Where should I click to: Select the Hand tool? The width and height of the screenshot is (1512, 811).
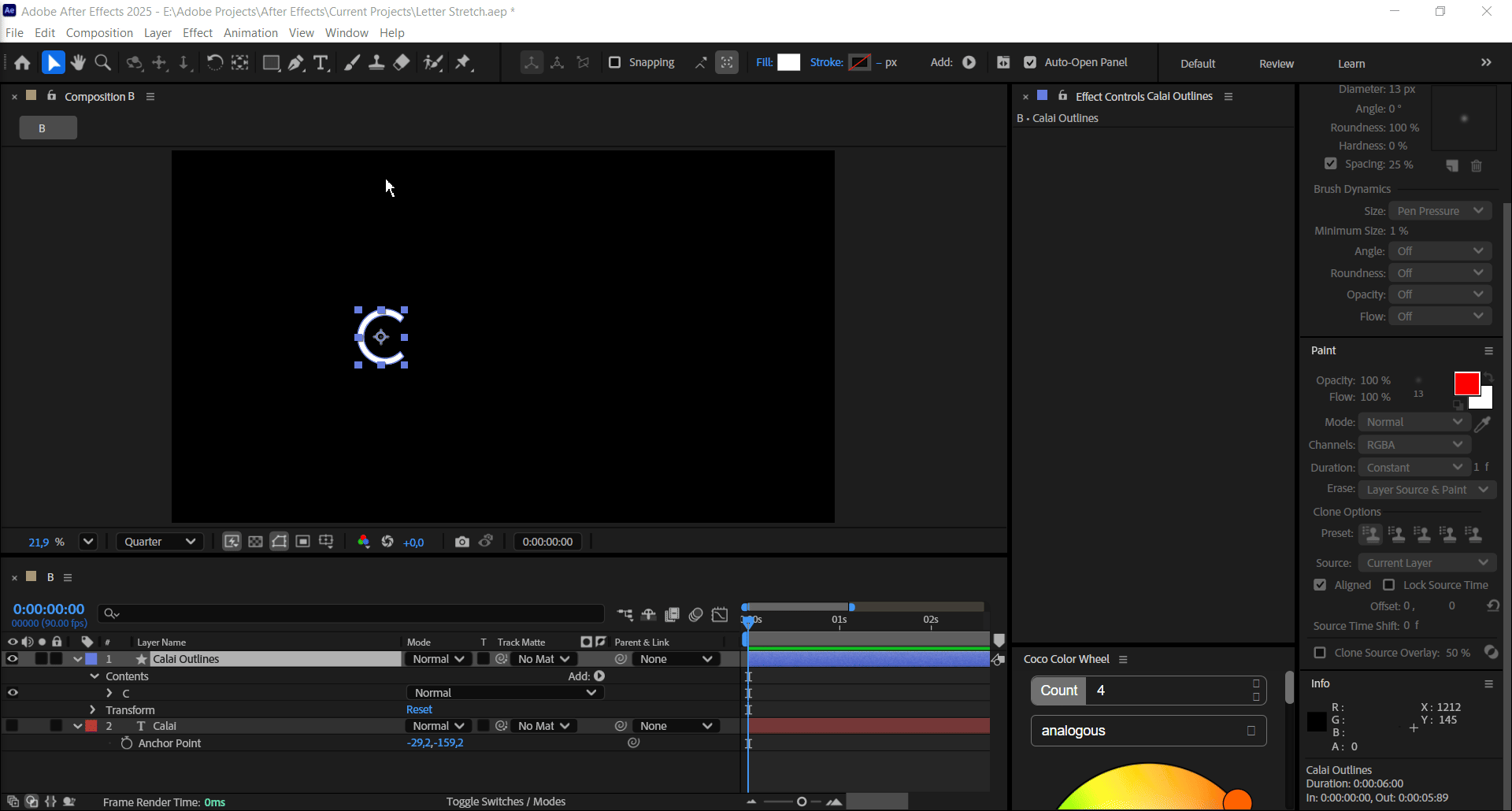pyautogui.click(x=78, y=63)
